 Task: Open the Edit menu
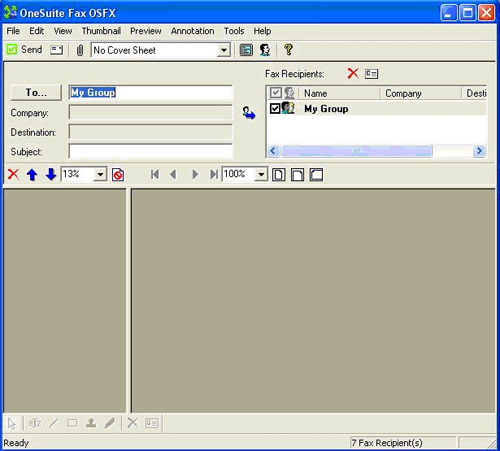(x=36, y=31)
